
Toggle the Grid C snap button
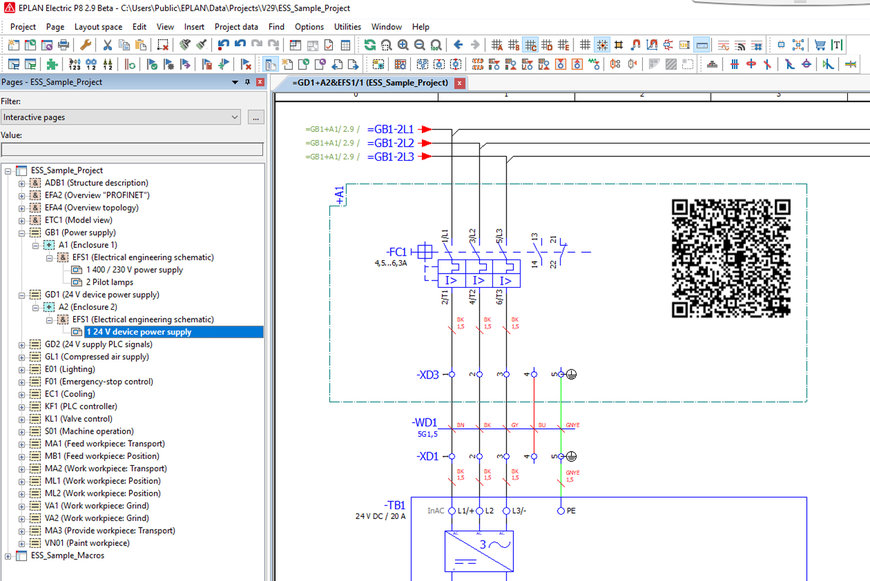point(531,45)
